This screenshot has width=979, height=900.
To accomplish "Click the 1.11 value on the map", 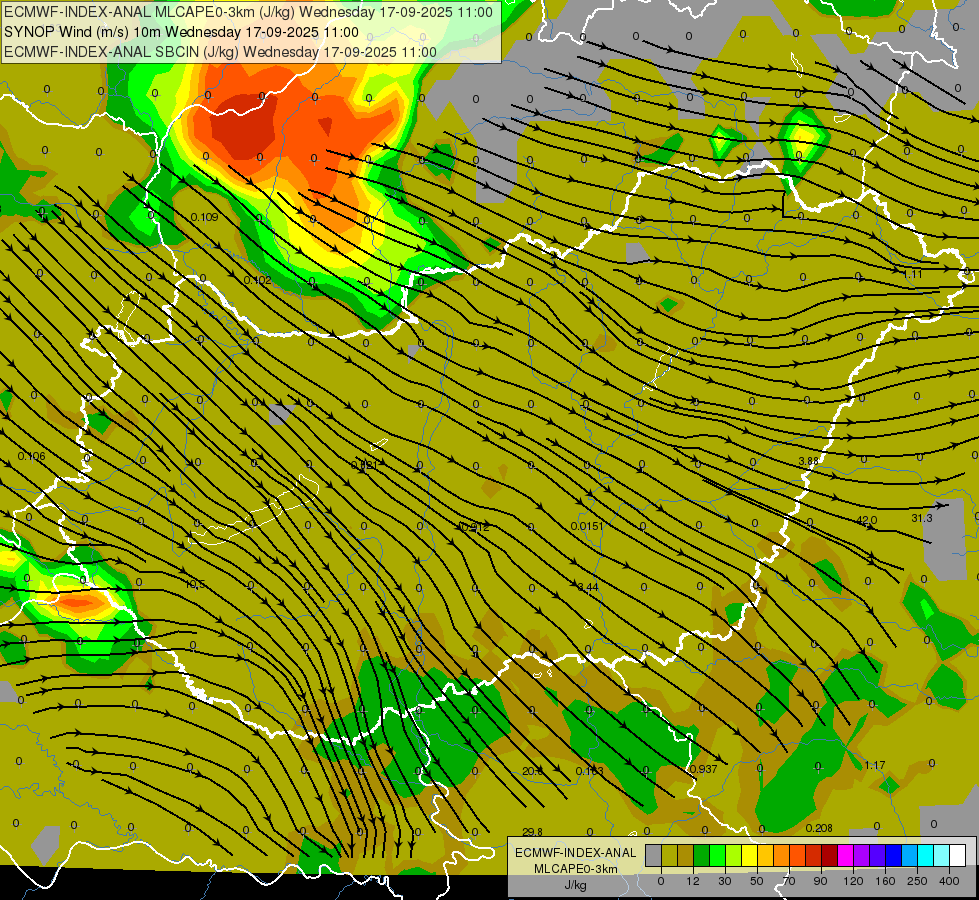I will tap(913, 274).
